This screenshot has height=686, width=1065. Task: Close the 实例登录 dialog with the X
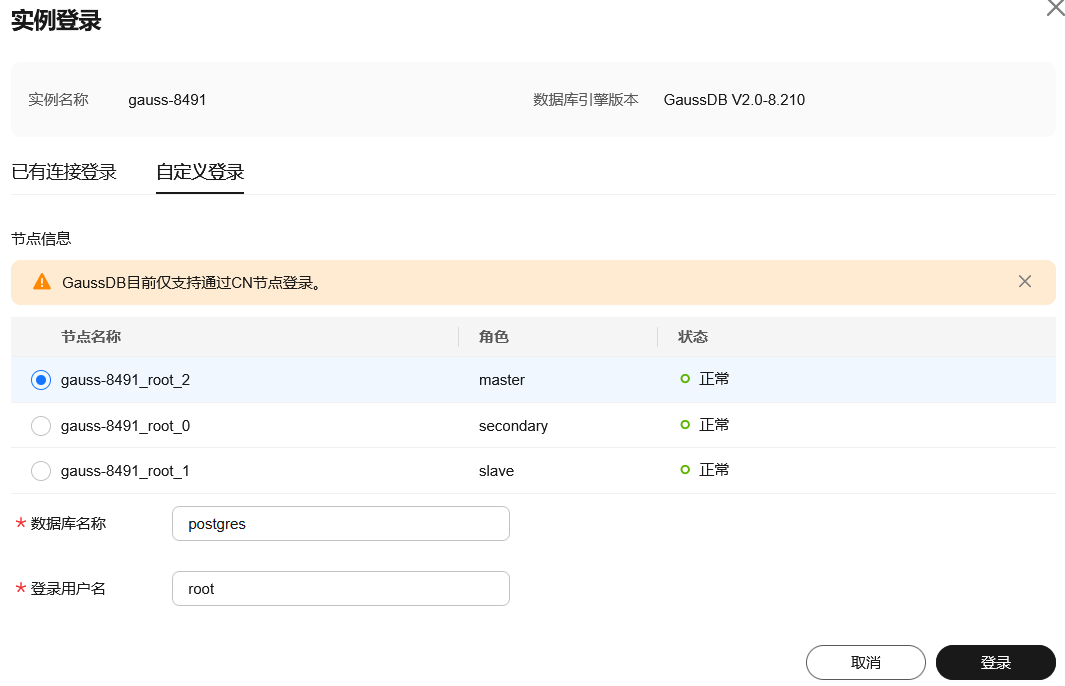coord(1056,7)
